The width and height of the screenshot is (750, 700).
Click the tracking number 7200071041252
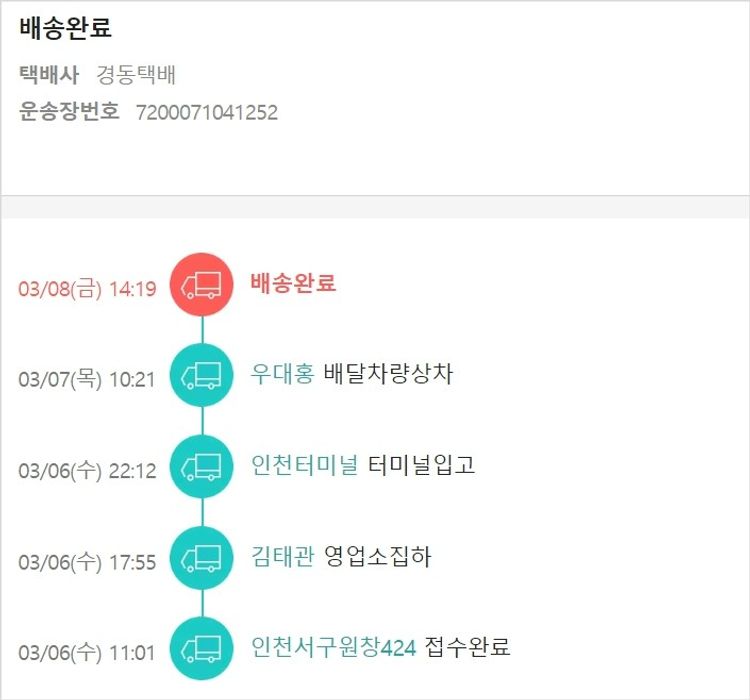pos(207,112)
